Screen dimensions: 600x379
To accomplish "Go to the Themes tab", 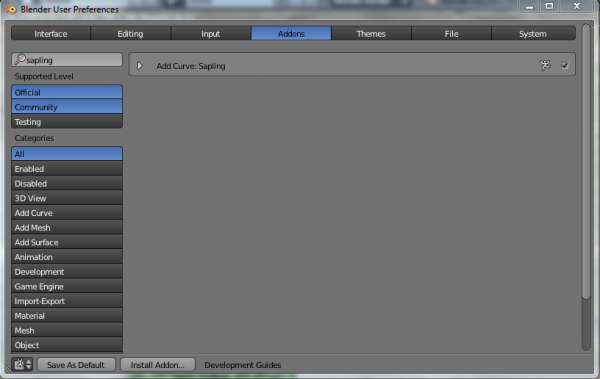I will pyautogui.click(x=371, y=34).
